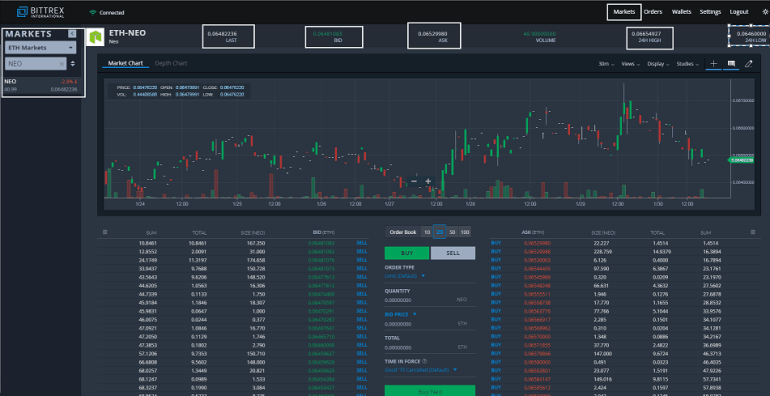Click BUY at ask 0.06529980
This screenshot has width=770, height=396.
pyautogui.click(x=496, y=243)
